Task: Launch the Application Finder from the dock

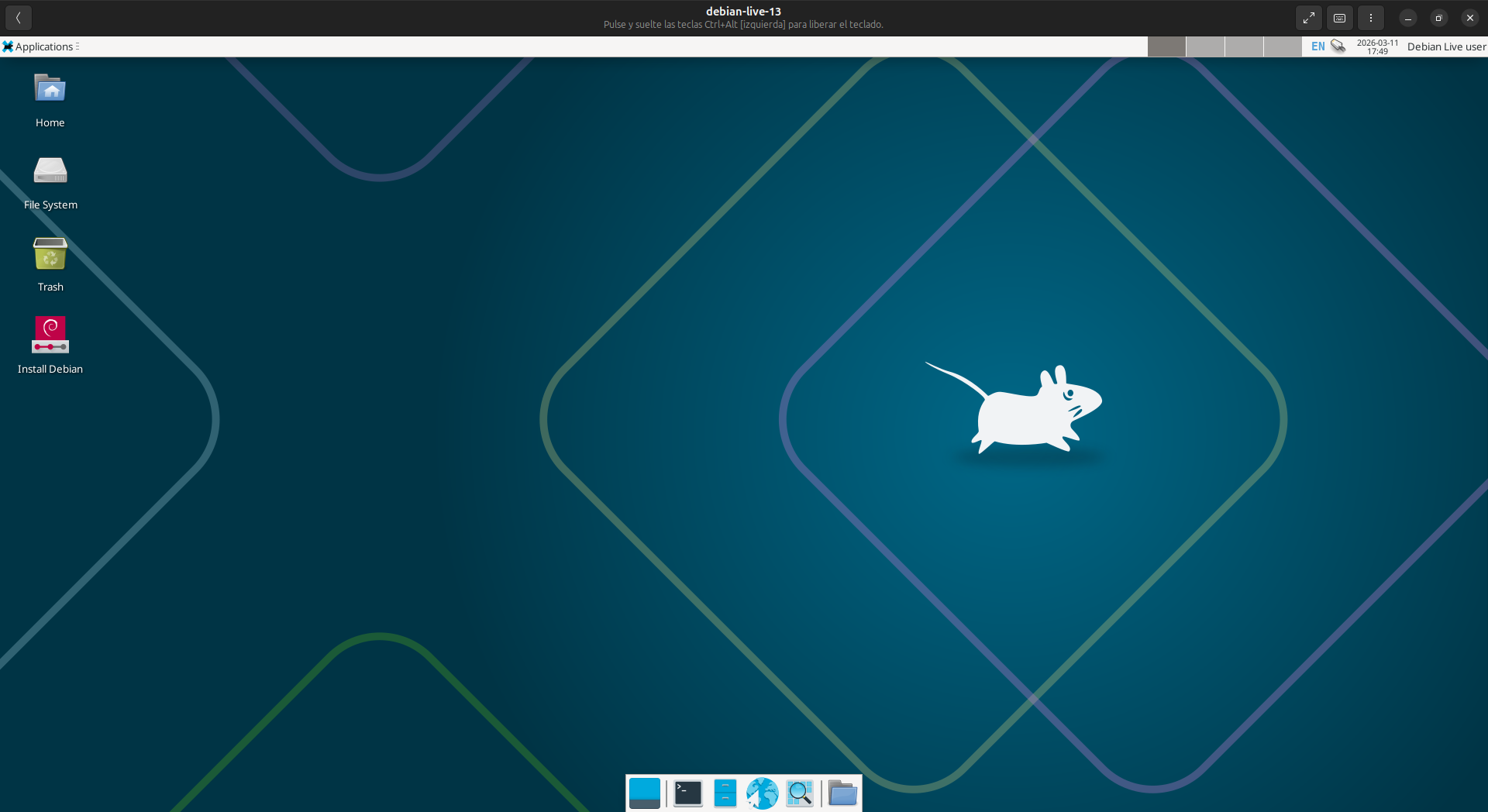Action: (x=800, y=793)
